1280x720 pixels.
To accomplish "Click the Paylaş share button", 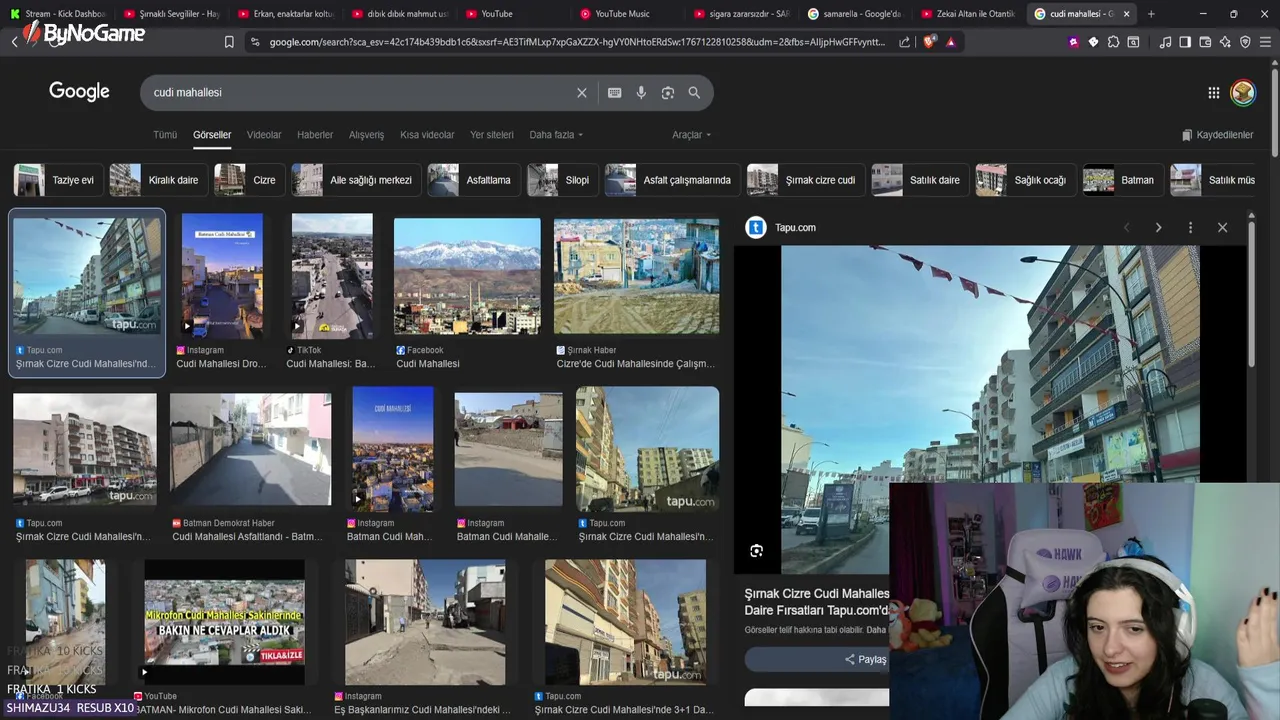I will (x=866, y=659).
